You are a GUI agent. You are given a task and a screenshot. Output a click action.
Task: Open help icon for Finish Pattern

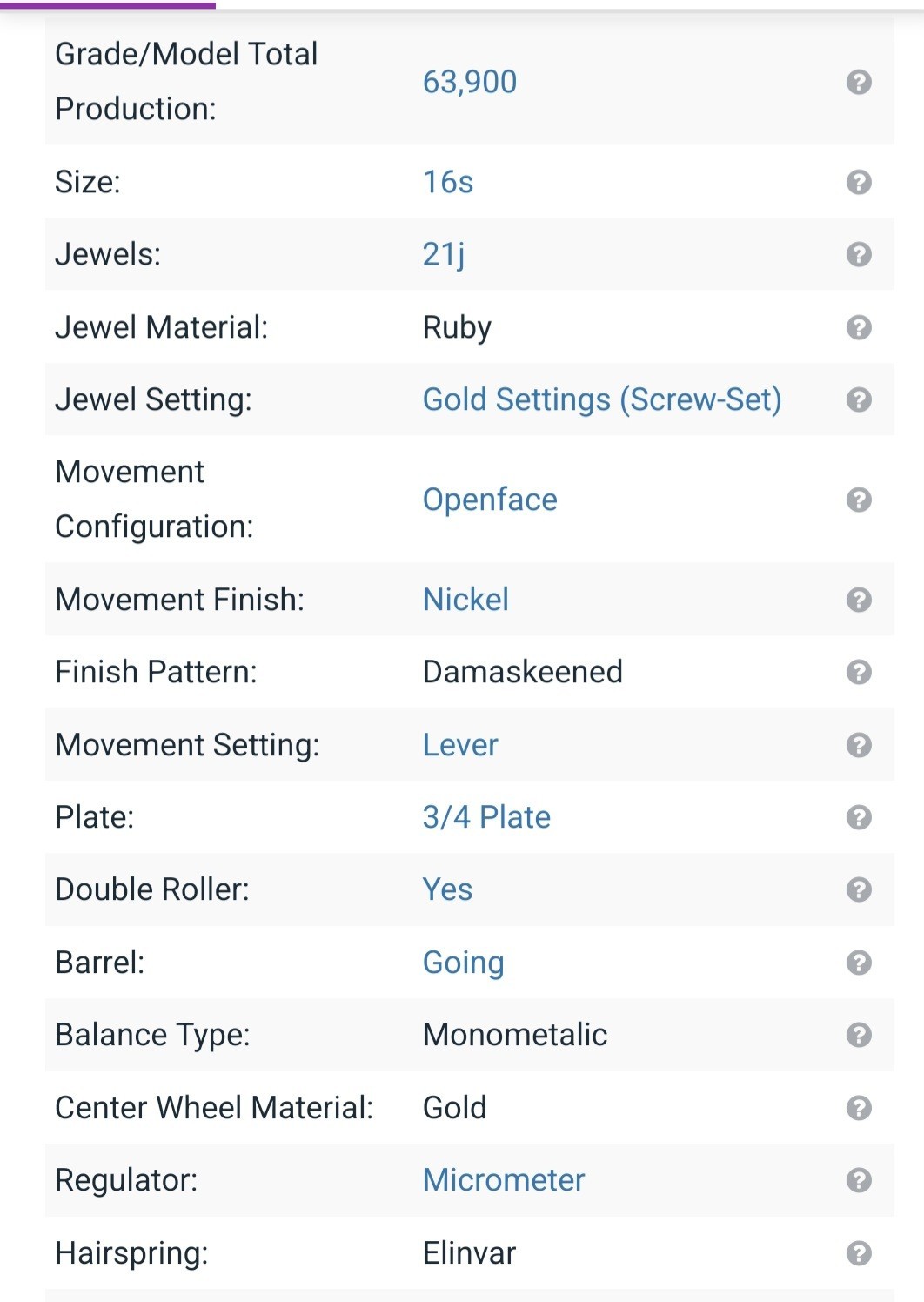point(859,672)
